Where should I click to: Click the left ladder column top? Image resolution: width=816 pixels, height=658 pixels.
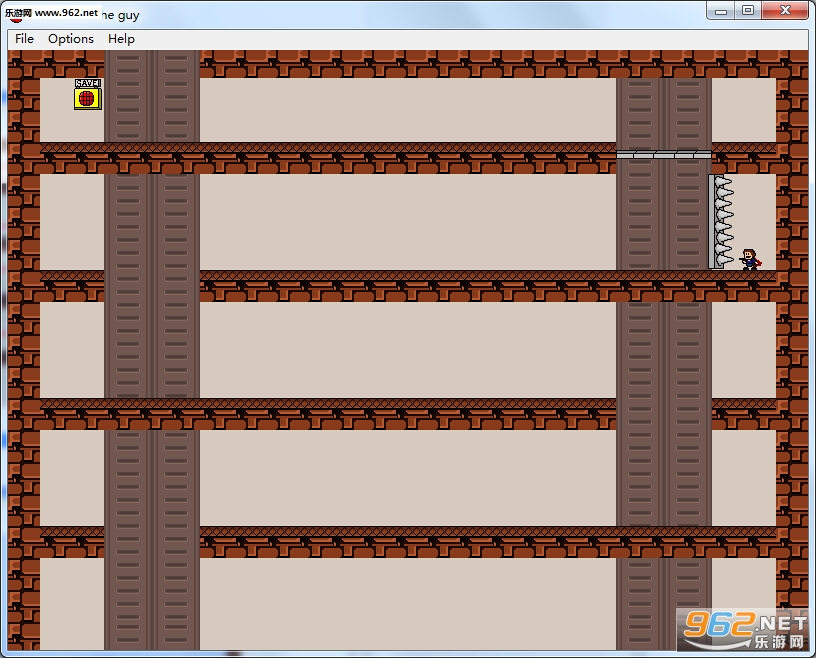(152, 96)
